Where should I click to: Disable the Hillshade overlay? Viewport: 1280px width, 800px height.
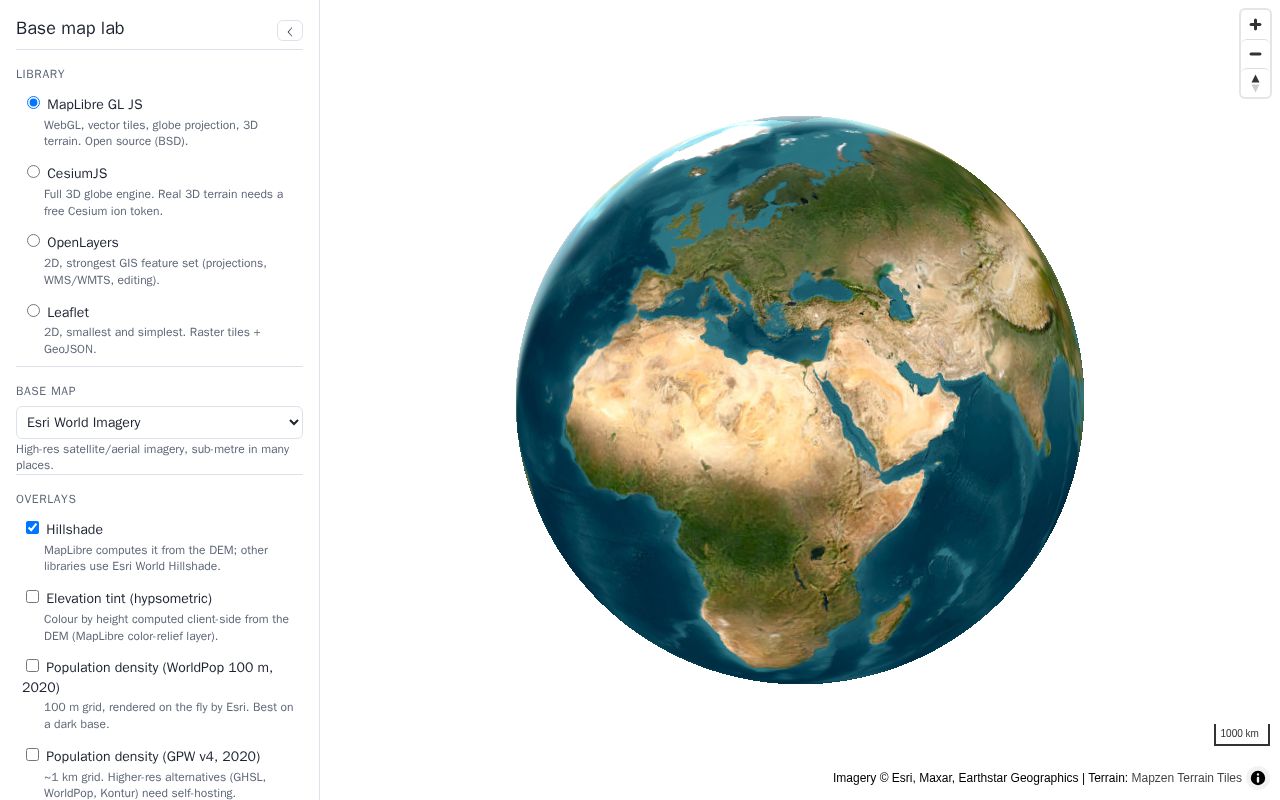(32, 528)
